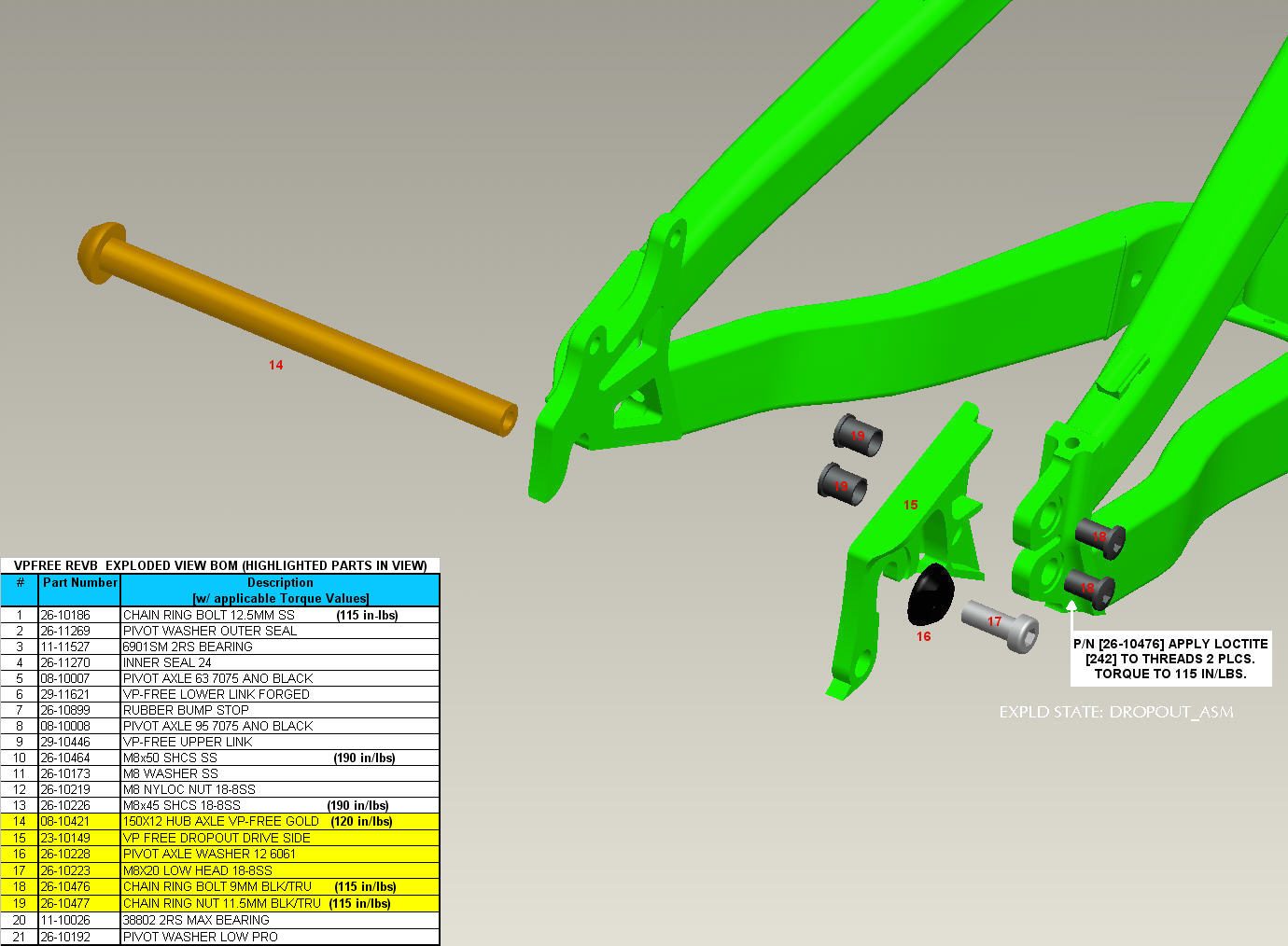Image resolution: width=1288 pixels, height=946 pixels.
Task: Select the RUBBER BUMP STOP row
Action: coord(186,710)
